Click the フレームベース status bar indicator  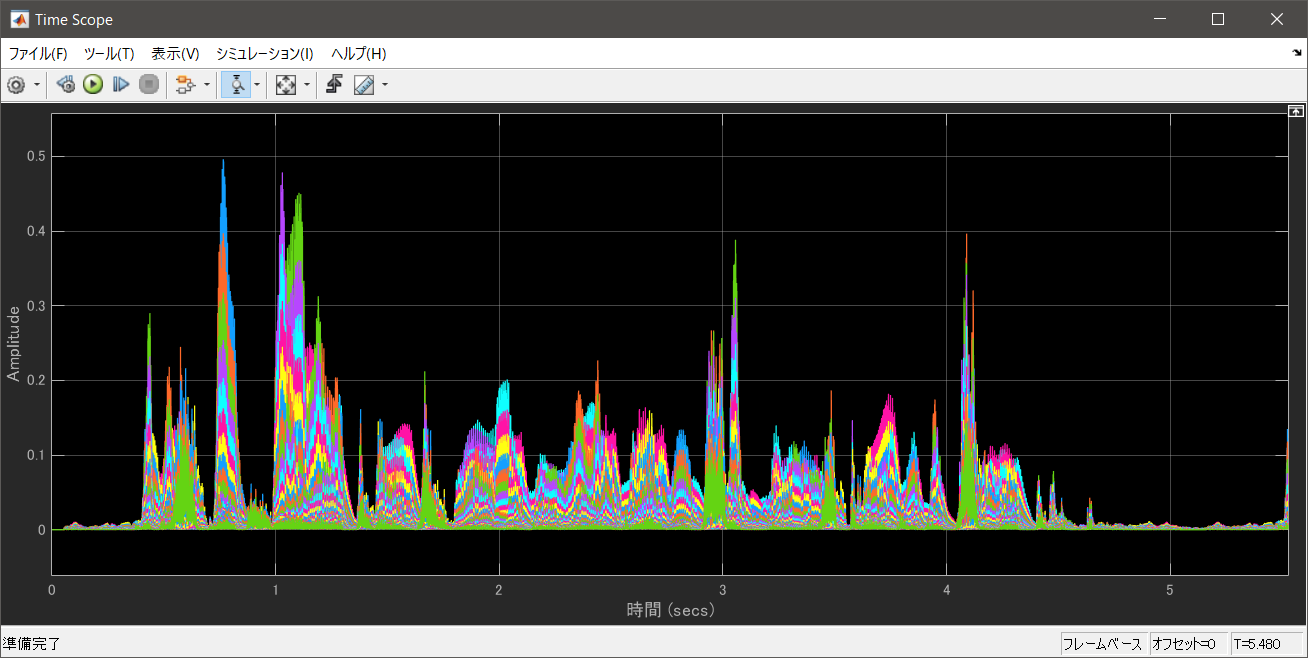1103,643
